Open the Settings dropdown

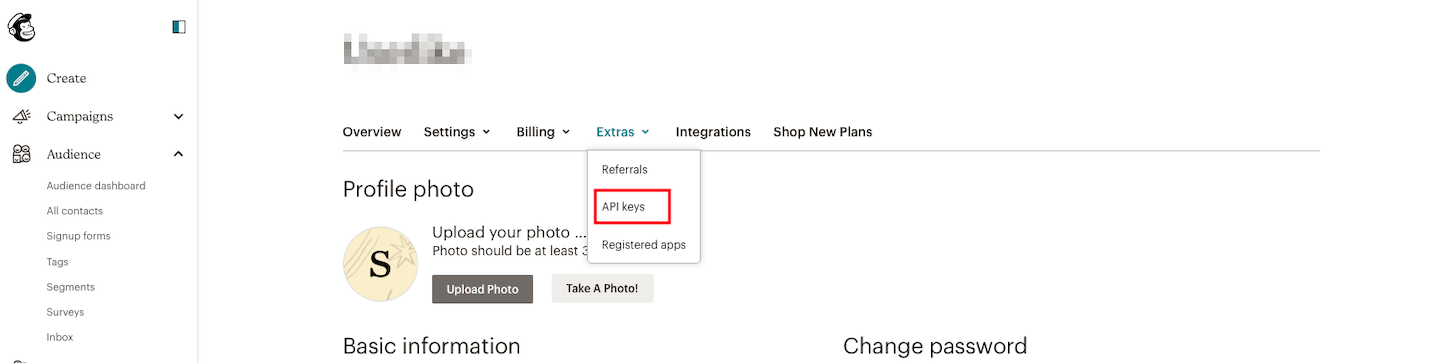click(457, 132)
